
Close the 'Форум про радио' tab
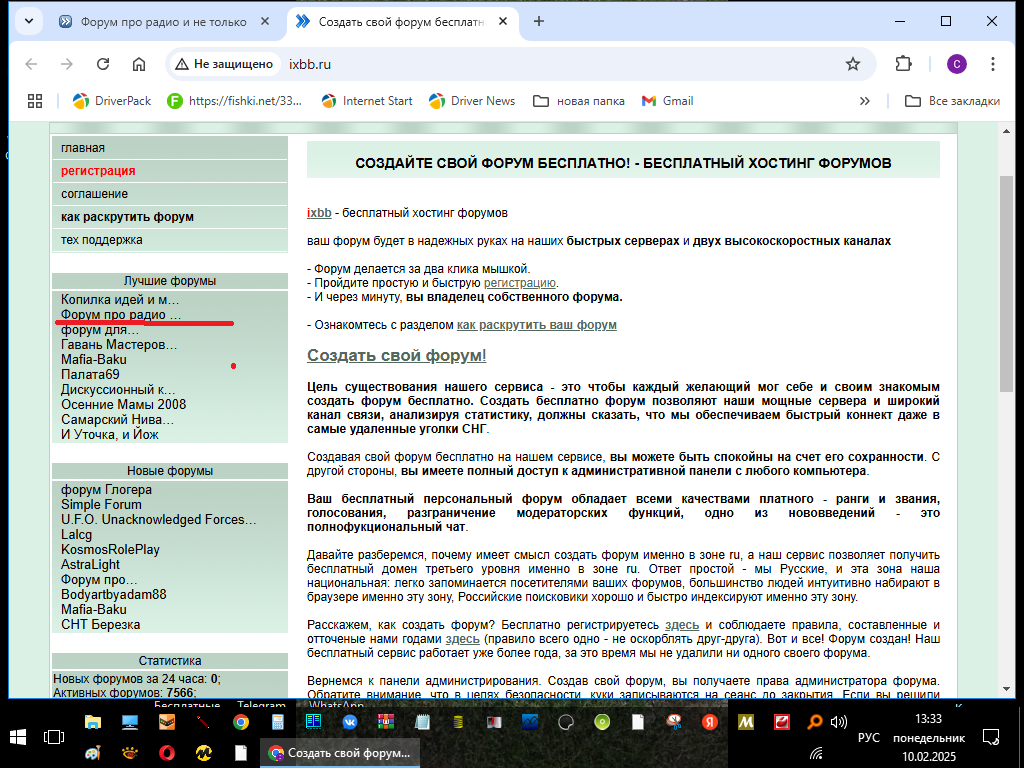click(x=264, y=22)
